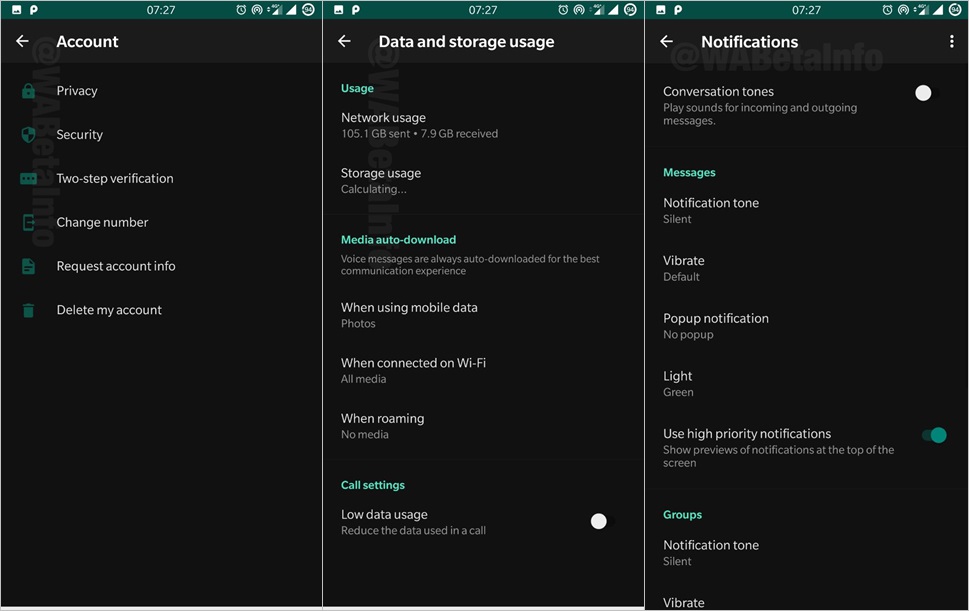Tap the Security shield icon

(28, 135)
